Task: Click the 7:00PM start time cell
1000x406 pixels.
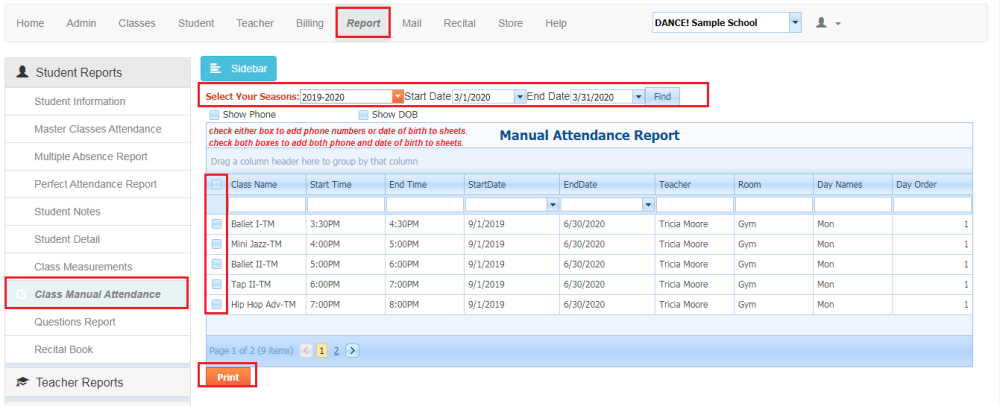Action: click(345, 305)
